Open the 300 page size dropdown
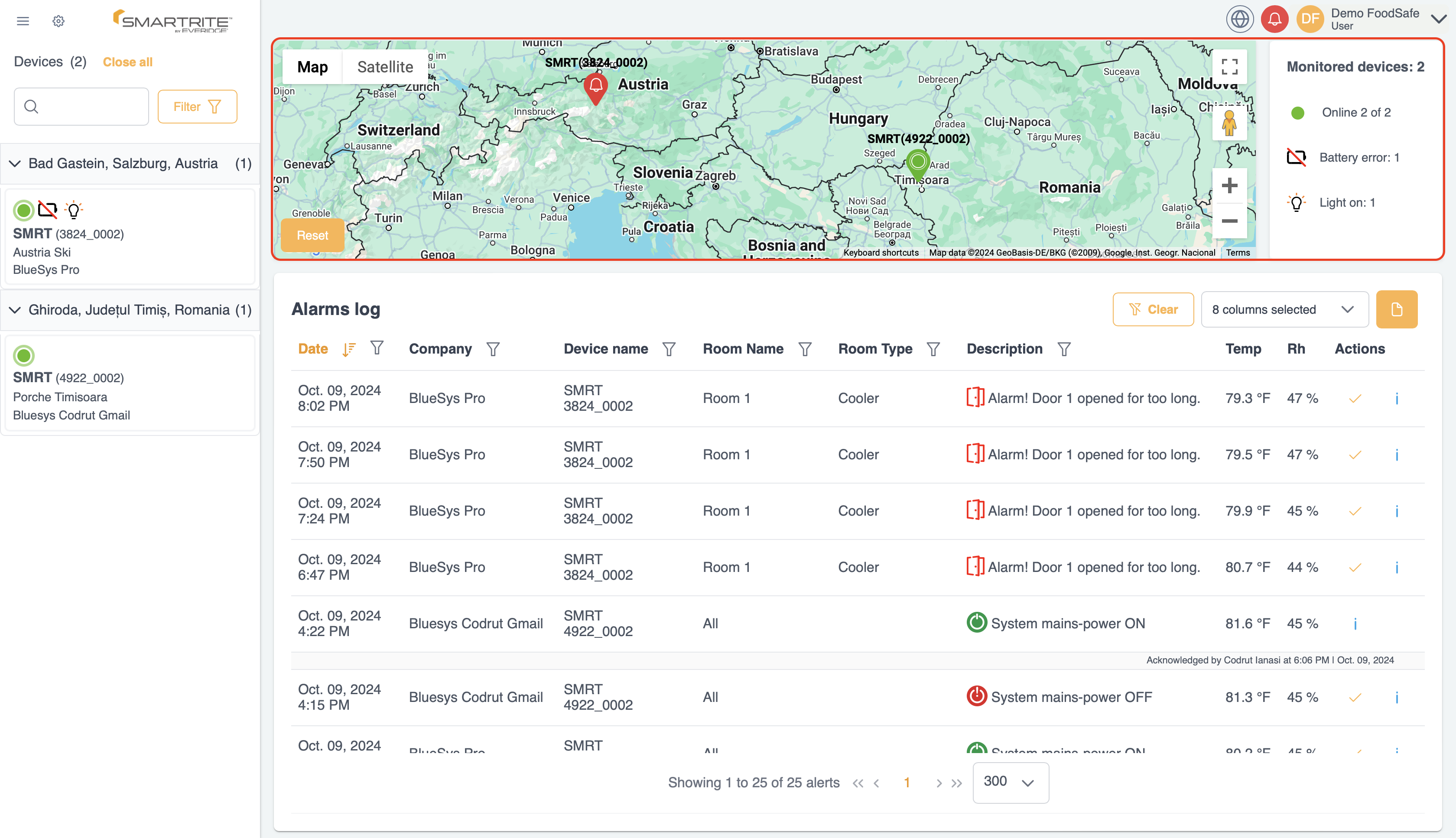Image resolution: width=1456 pixels, height=838 pixels. click(x=1010, y=782)
